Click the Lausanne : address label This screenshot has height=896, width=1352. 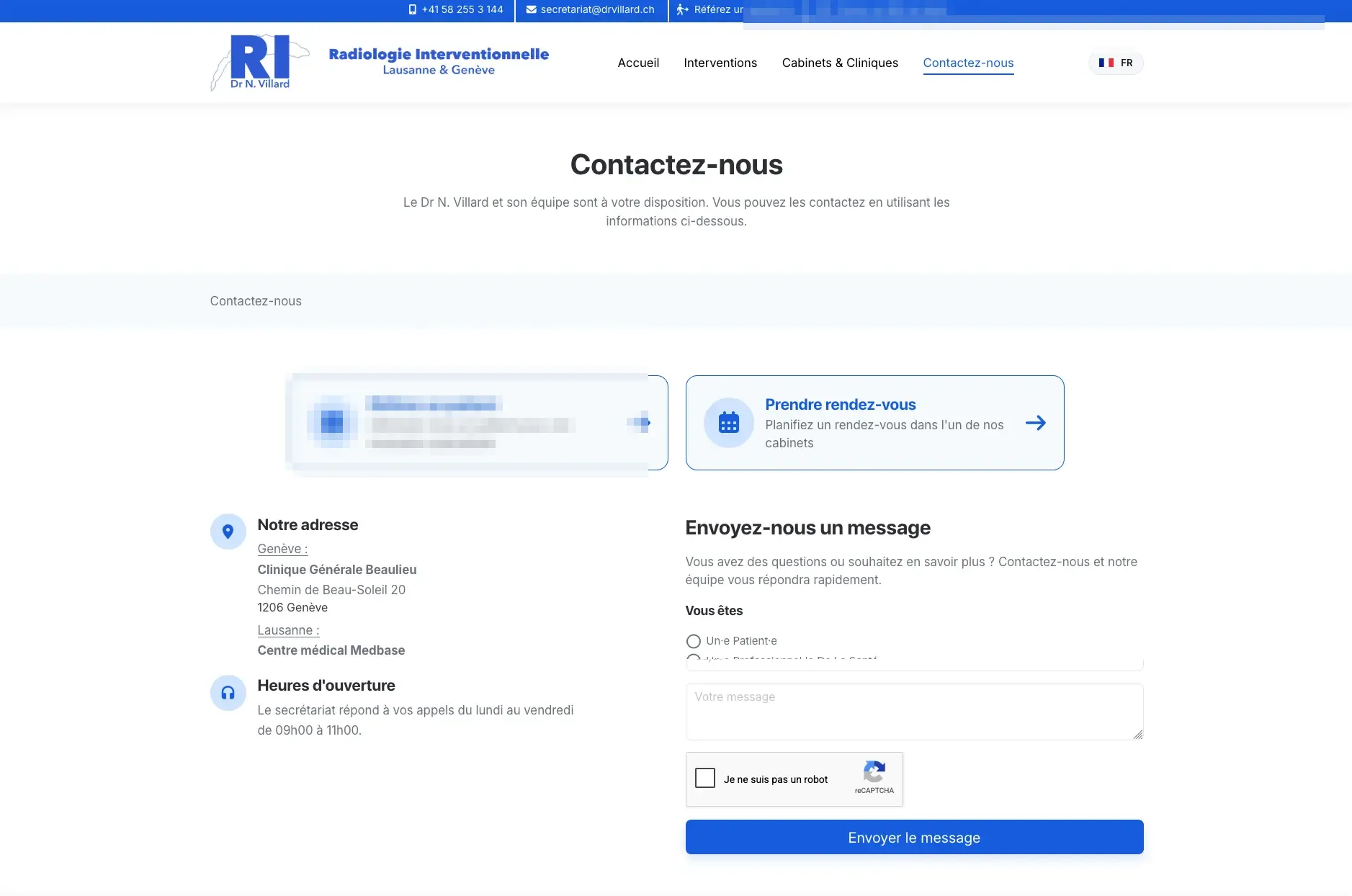(x=288, y=630)
